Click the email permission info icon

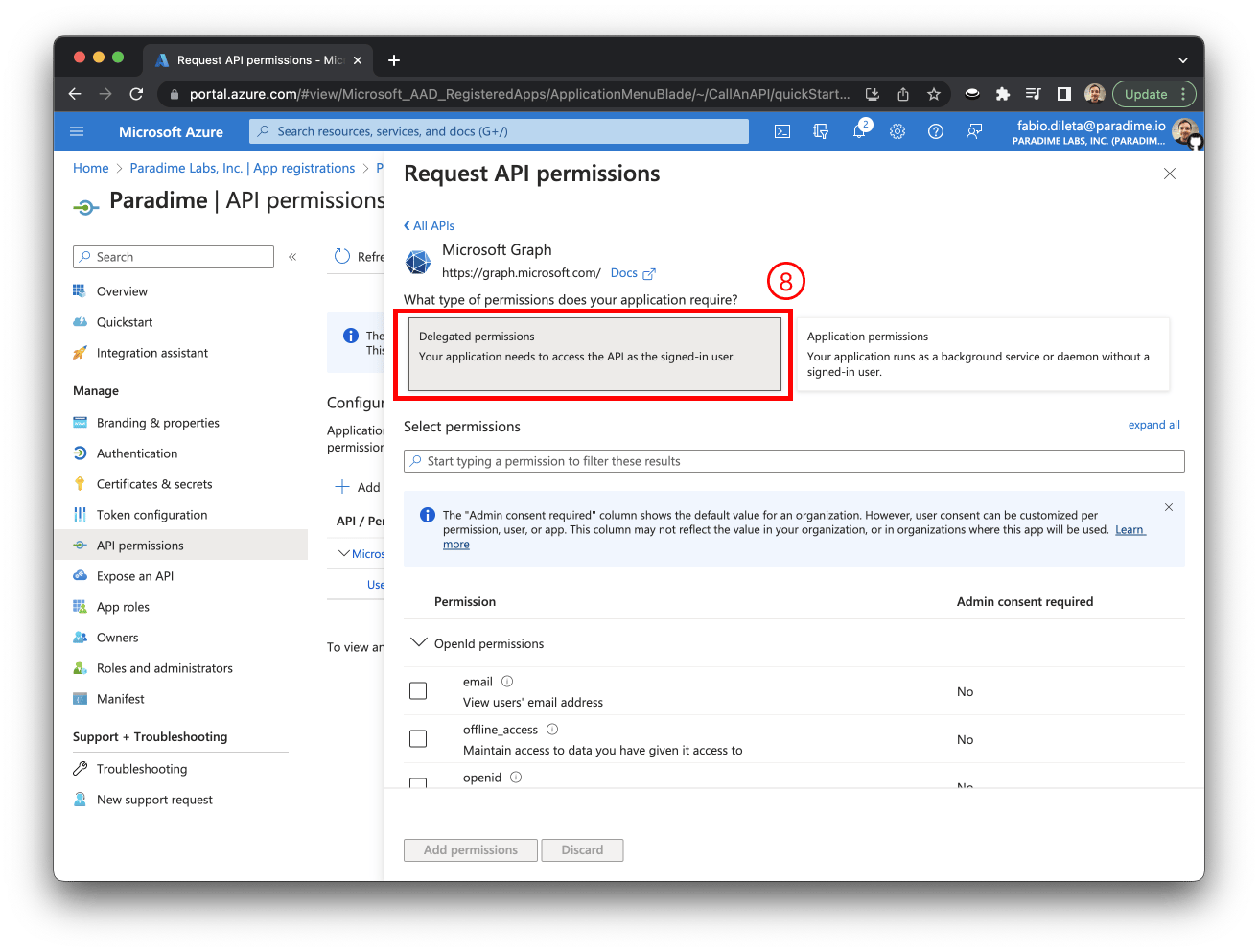507,682
